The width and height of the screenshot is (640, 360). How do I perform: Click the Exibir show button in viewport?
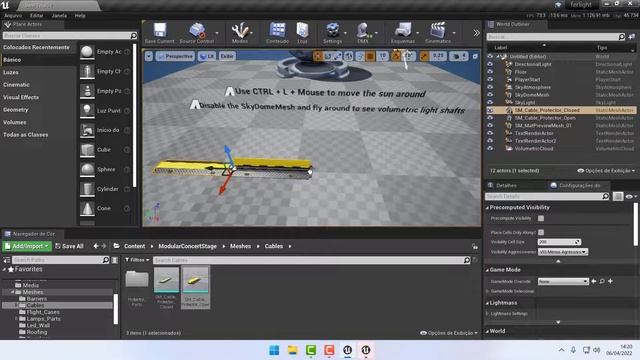[x=227, y=56]
